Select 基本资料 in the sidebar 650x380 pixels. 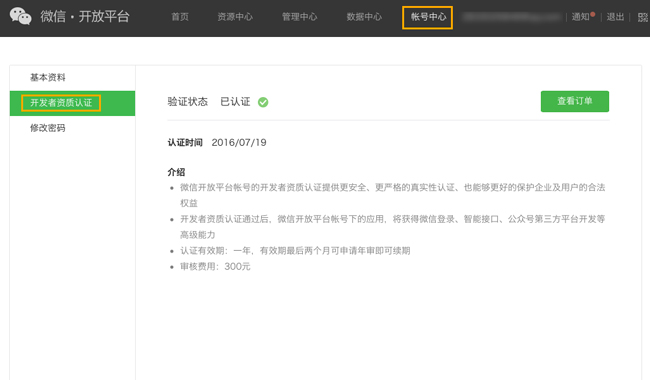point(48,77)
